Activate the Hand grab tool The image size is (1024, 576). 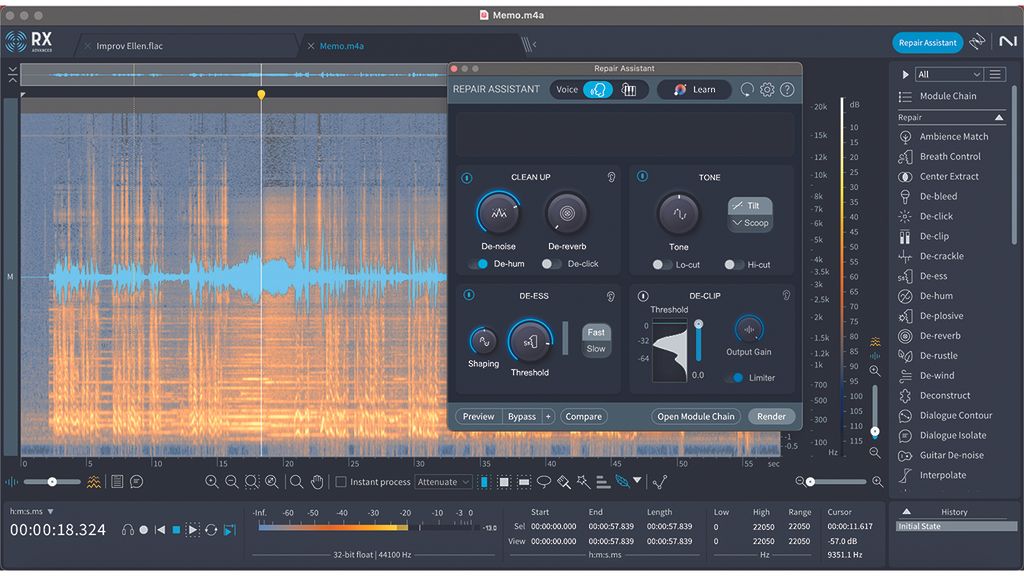(x=318, y=482)
